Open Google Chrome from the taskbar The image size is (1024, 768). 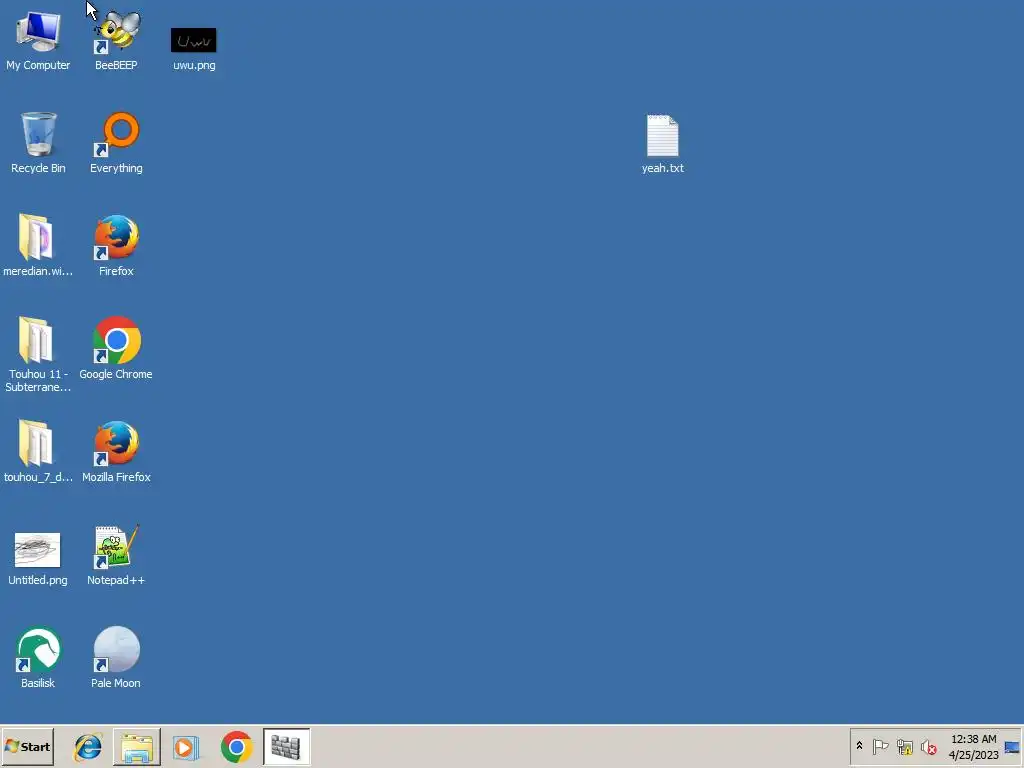coord(236,747)
